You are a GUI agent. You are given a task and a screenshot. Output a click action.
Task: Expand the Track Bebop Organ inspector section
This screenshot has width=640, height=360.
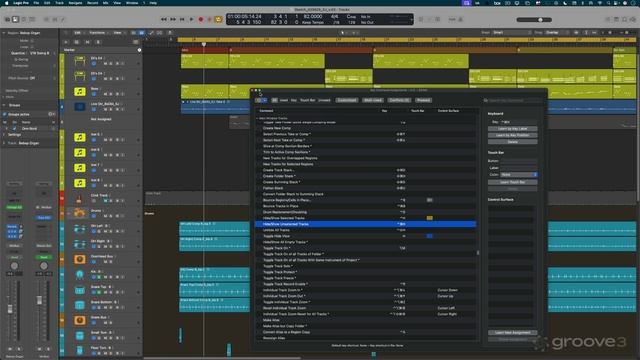4,143
